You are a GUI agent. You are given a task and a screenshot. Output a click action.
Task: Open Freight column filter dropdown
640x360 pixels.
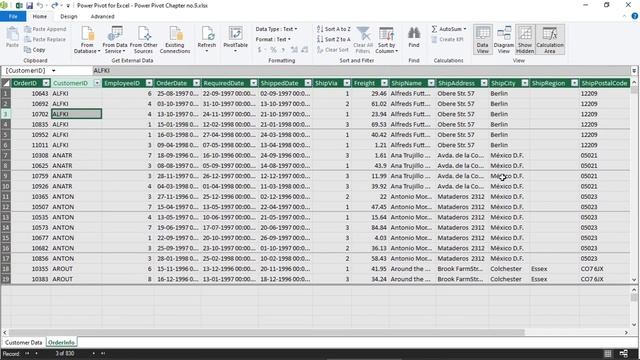(x=384, y=83)
